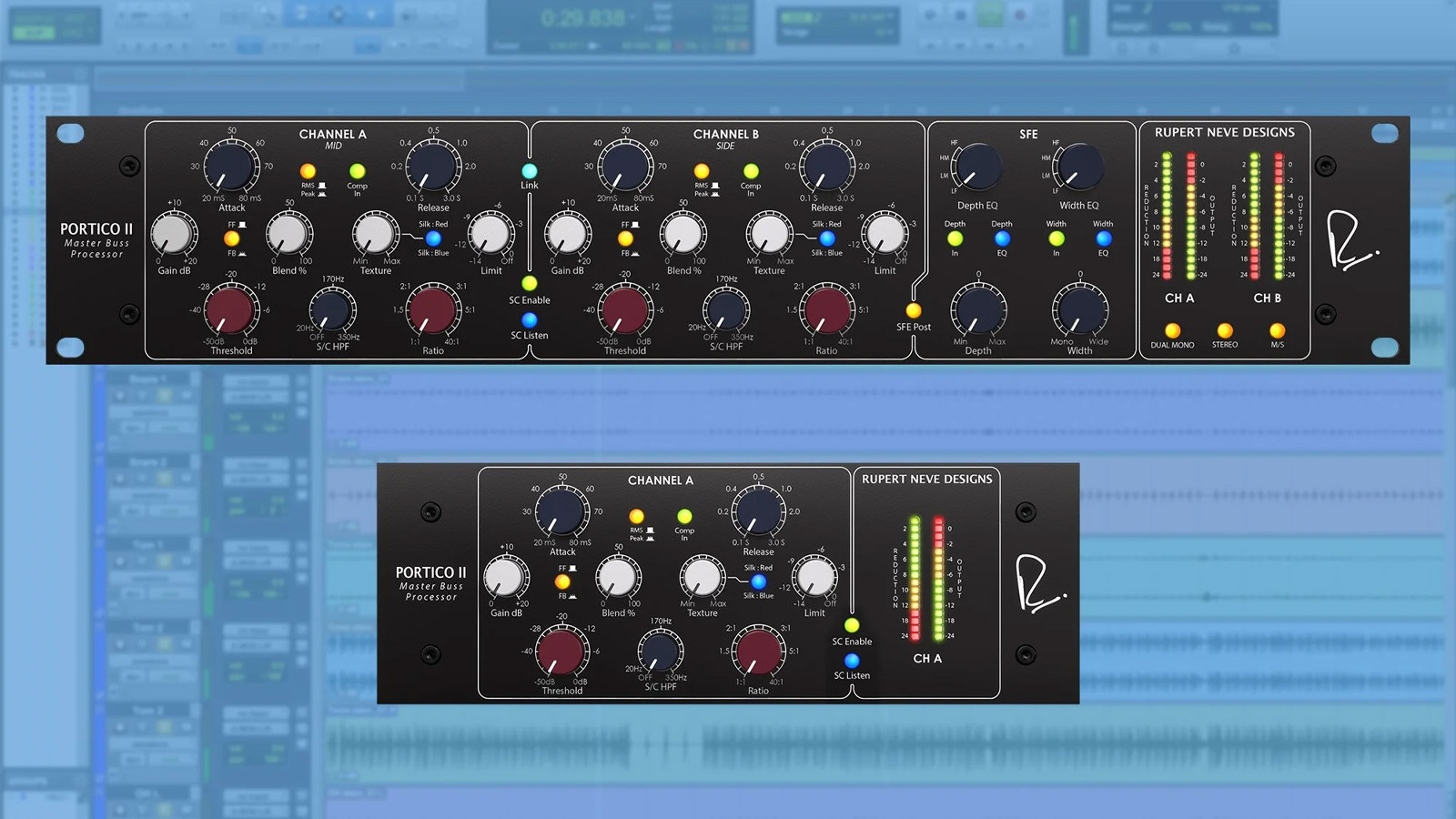Click Channel A Texture knob on stereo unit
This screenshot has height=819, width=1456.
[x=375, y=234]
